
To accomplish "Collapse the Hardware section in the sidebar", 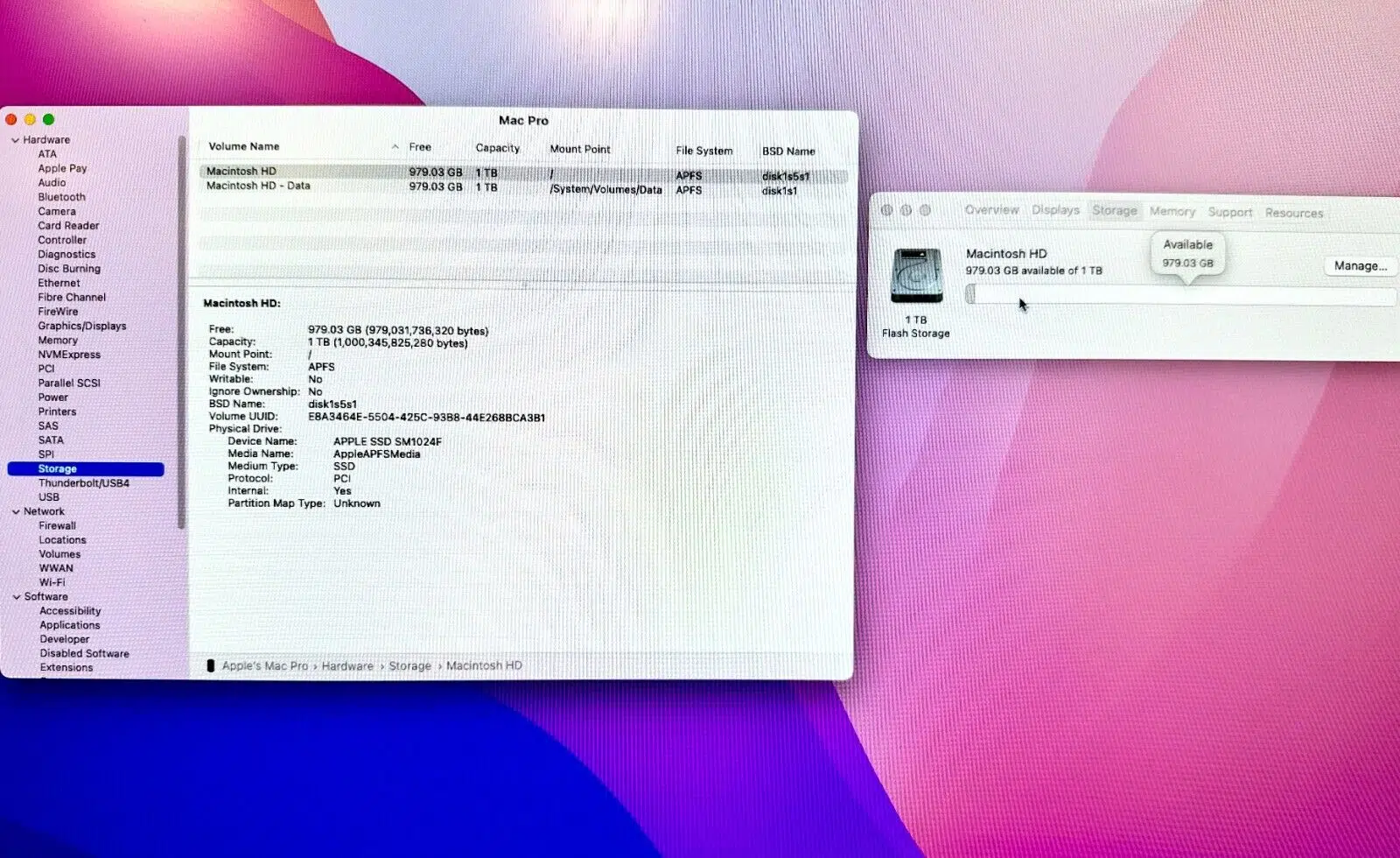I will (16, 140).
